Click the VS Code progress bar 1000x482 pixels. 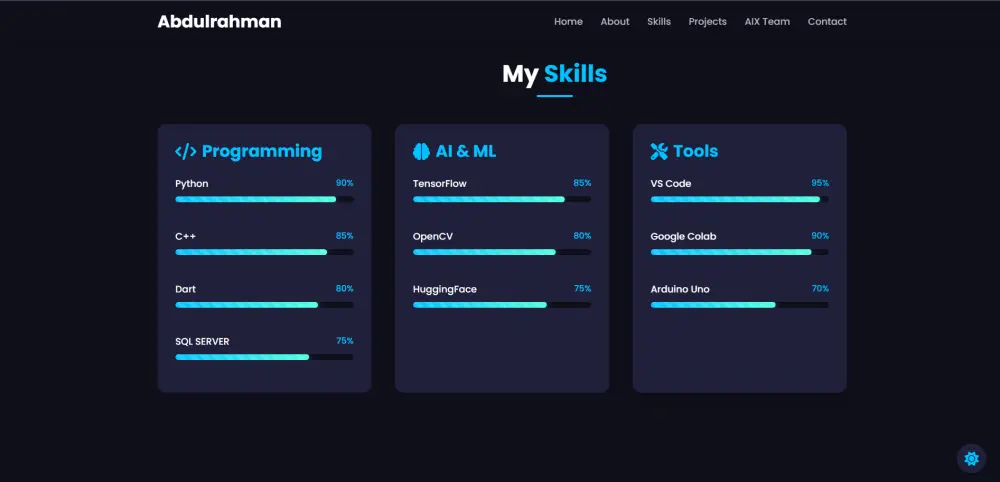click(x=740, y=200)
